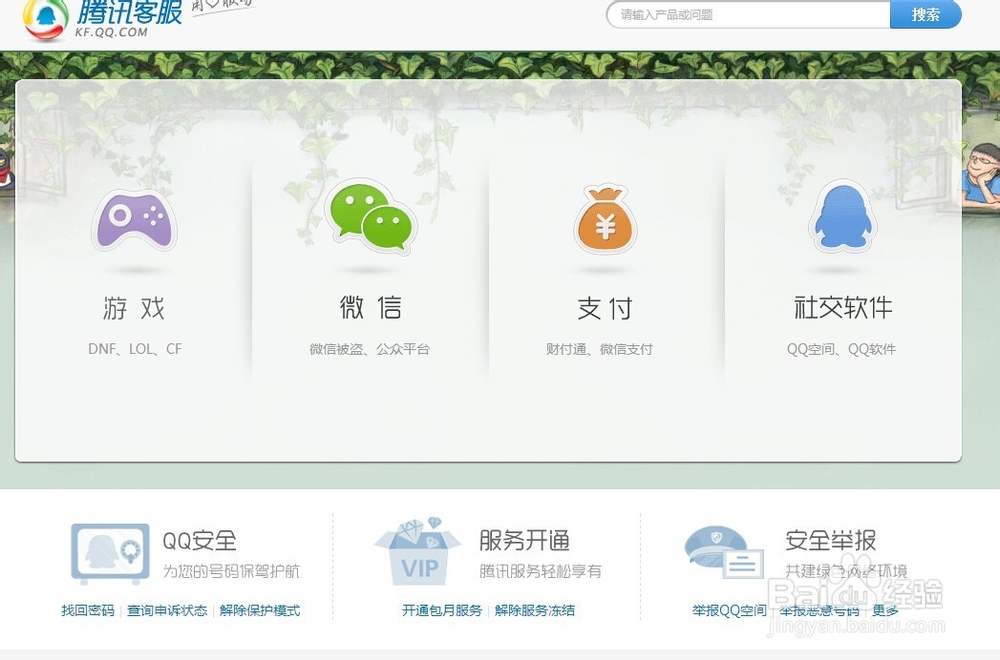Image resolution: width=1000 pixels, height=660 pixels.
Task: Select the 游戏 category heading
Action: pyautogui.click(x=134, y=309)
